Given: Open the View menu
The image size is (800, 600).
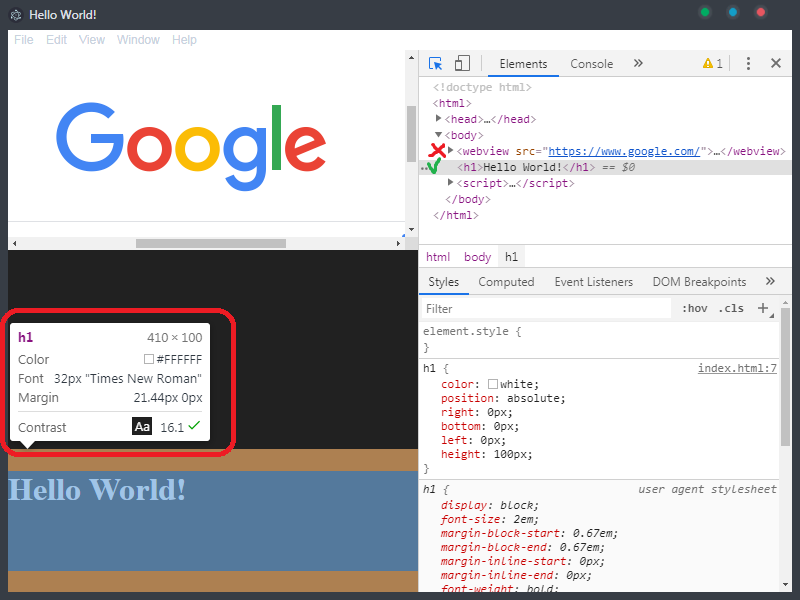Looking at the screenshot, I should click(91, 40).
